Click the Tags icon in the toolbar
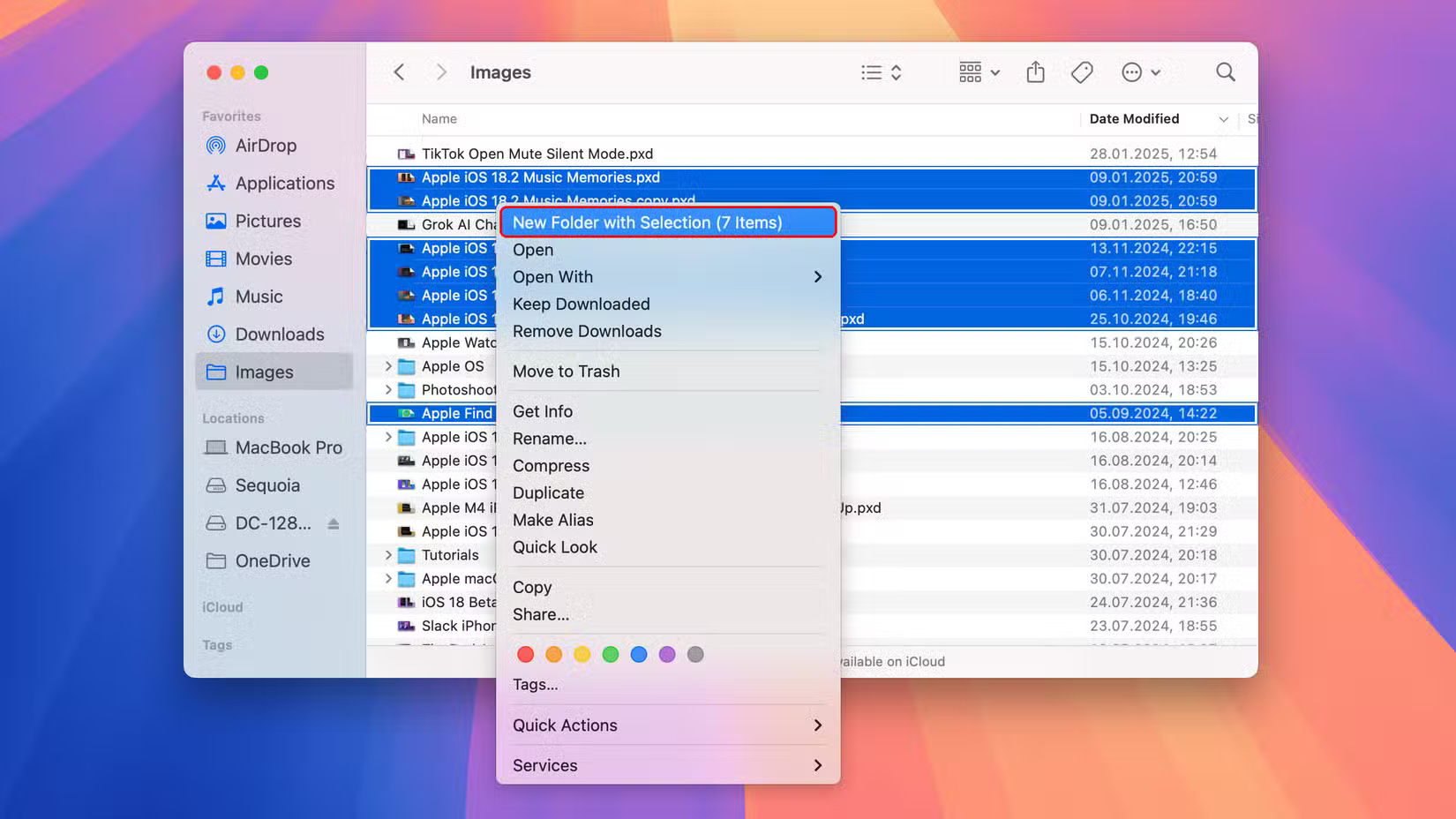The height and width of the screenshot is (819, 1456). [x=1082, y=71]
